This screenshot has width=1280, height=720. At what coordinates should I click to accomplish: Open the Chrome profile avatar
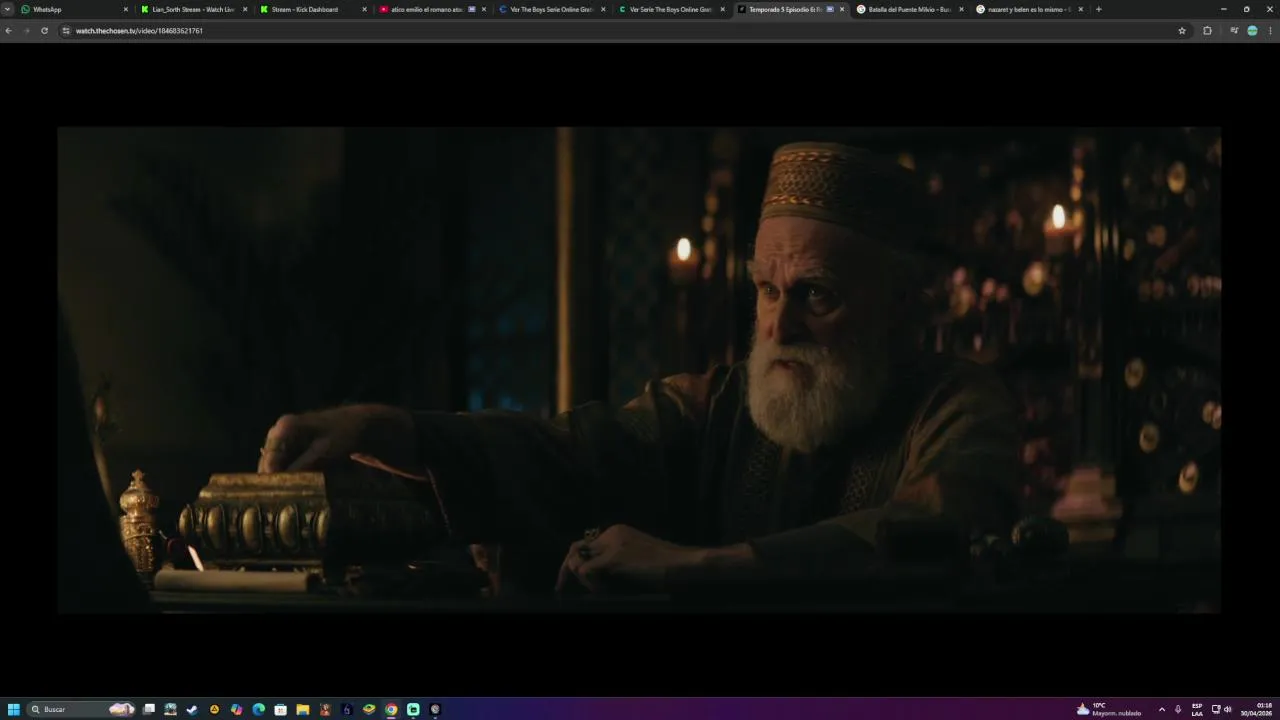click(x=1252, y=31)
